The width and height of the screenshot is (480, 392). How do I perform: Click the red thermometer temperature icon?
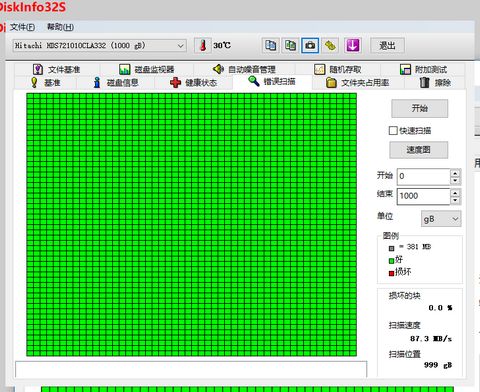pyautogui.click(x=202, y=45)
